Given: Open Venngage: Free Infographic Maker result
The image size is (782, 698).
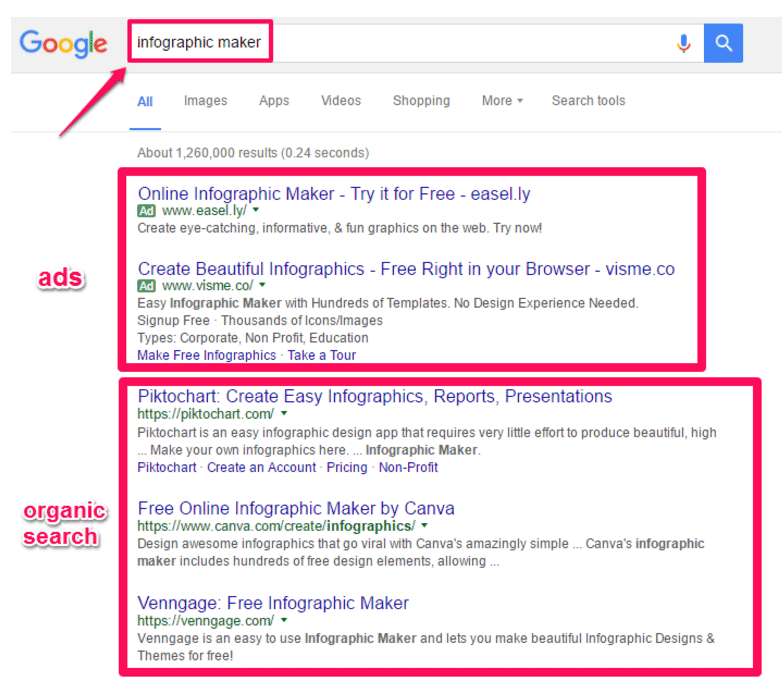Looking at the screenshot, I should [x=273, y=603].
